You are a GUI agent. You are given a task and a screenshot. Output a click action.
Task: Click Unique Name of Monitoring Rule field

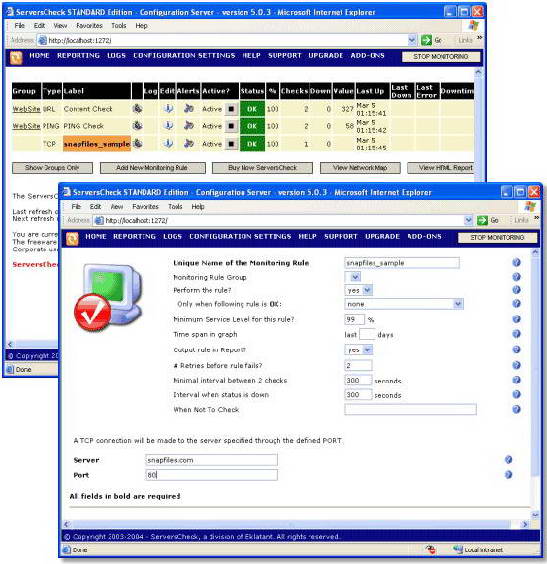[x=402, y=263]
